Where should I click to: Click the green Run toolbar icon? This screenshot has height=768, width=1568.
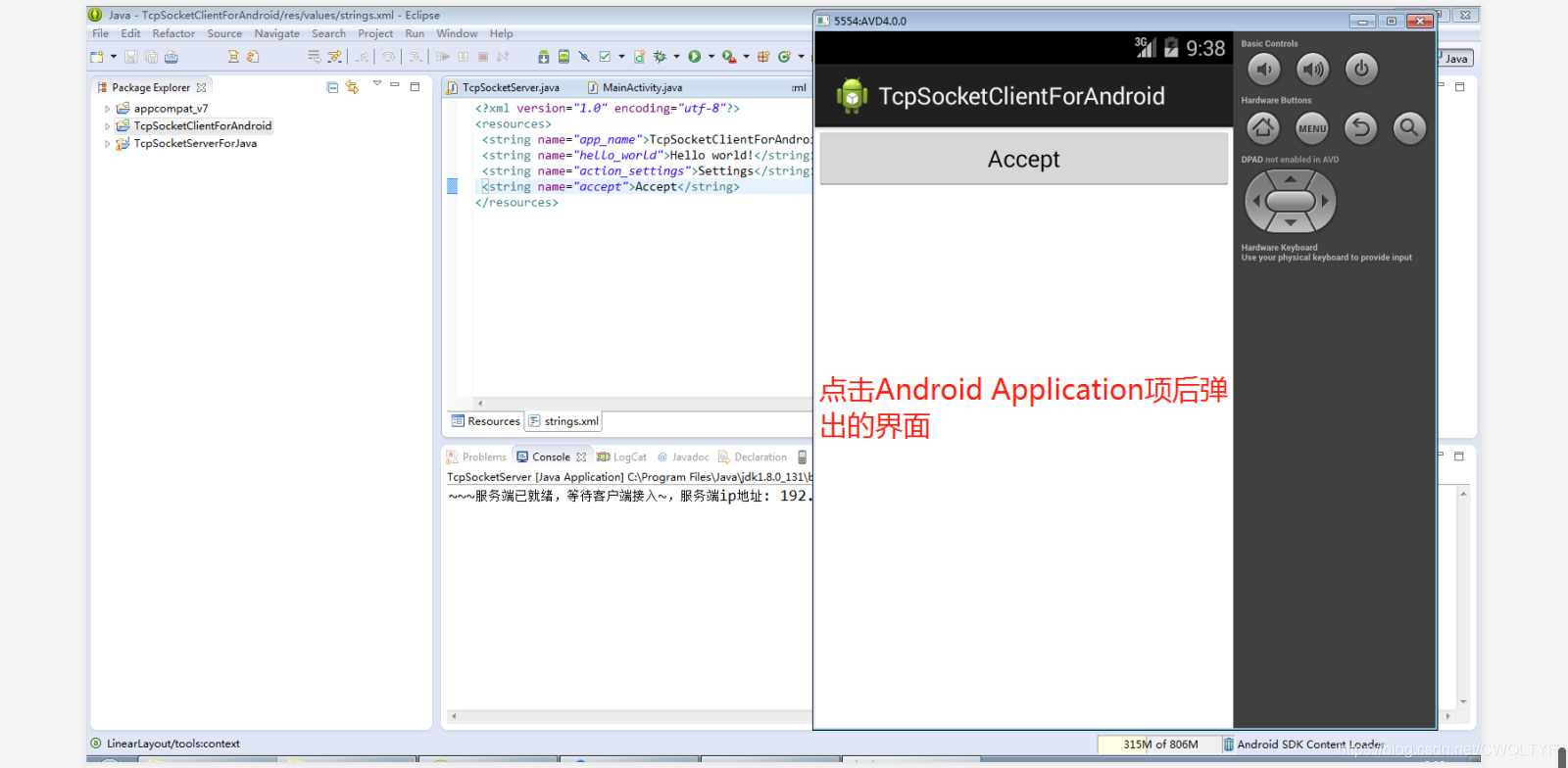point(694,57)
